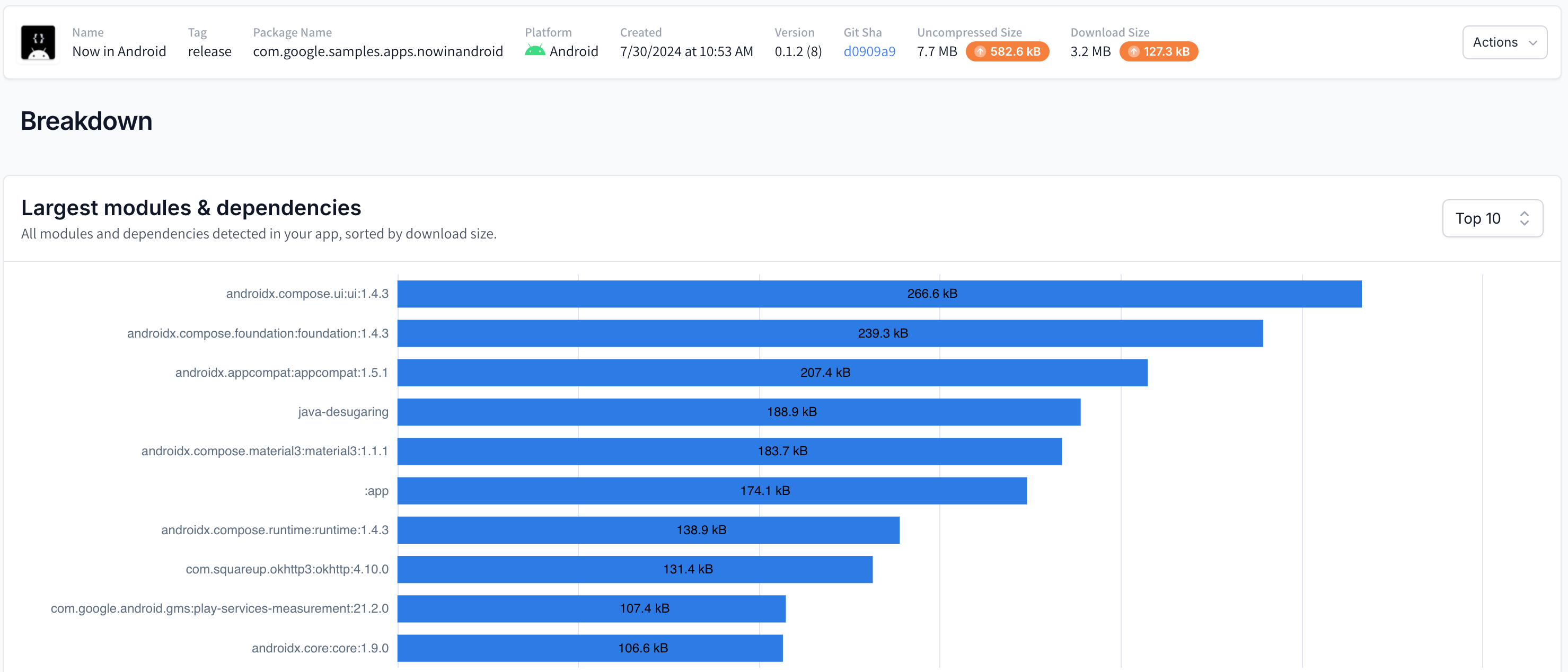Click the androidx.core 106.6 kB bar

(x=589, y=648)
